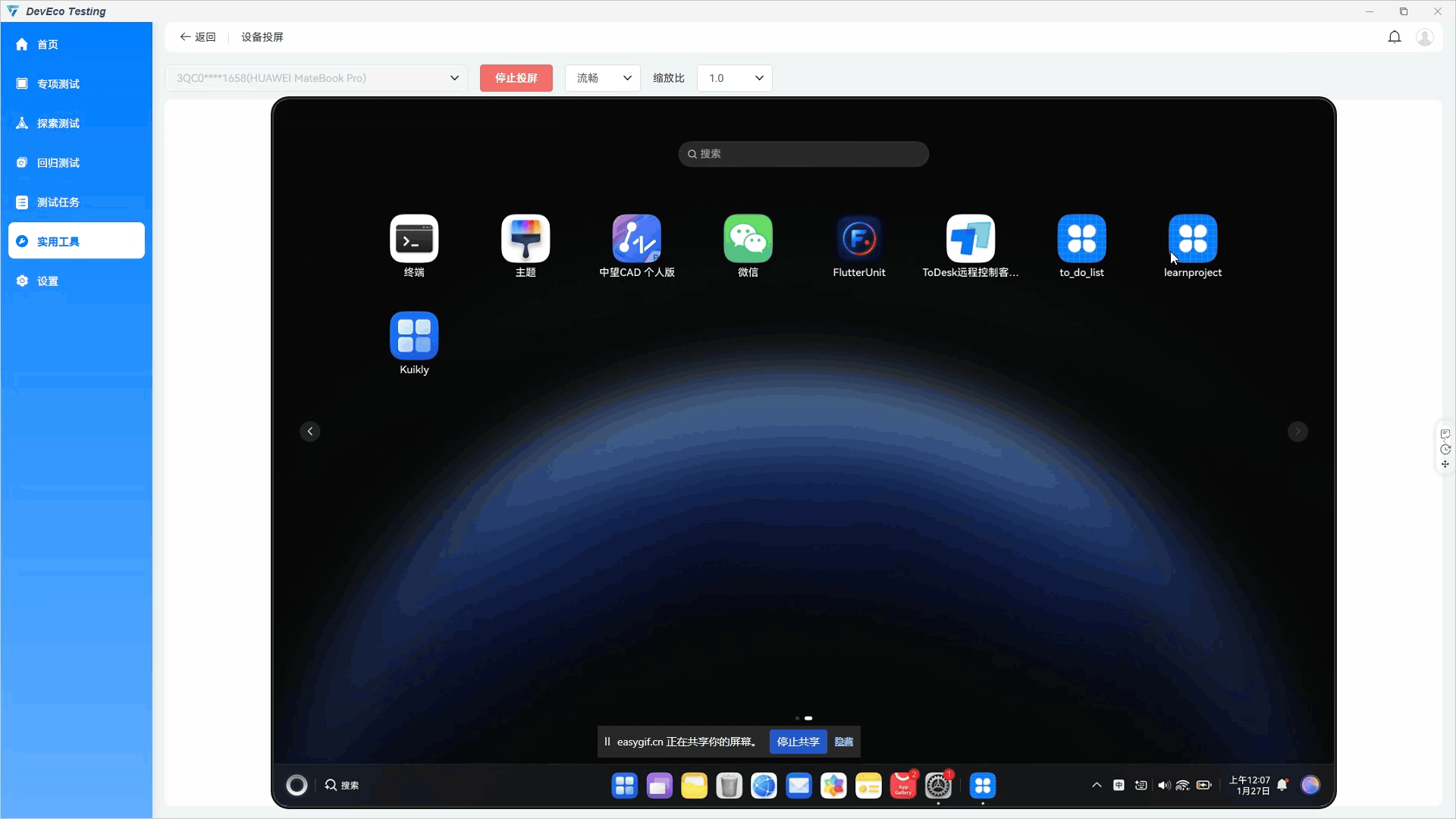The image size is (1456, 819).
Task: Open device notification bell in tray
Action: pos(1282,786)
